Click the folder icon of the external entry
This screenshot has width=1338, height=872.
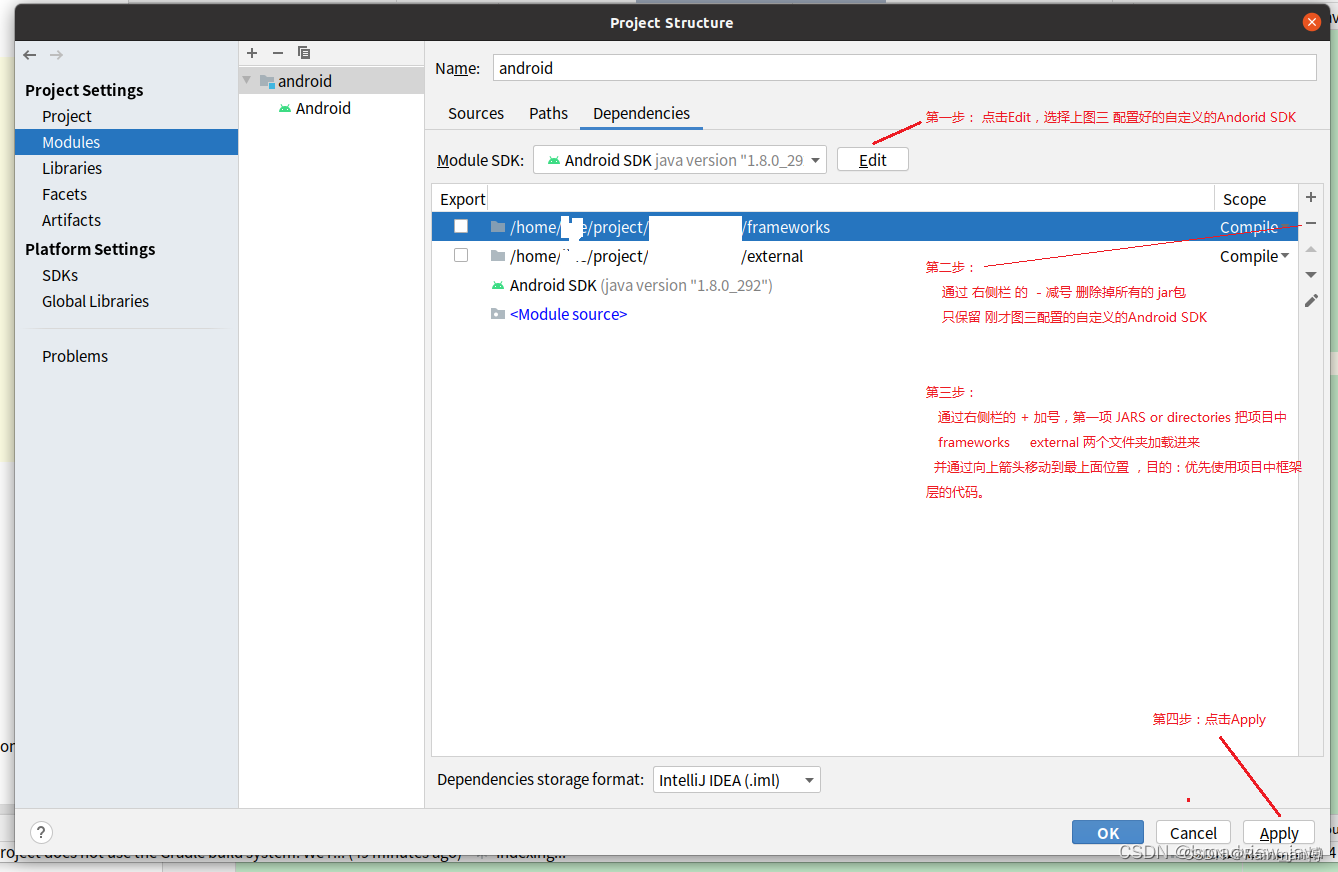(498, 256)
